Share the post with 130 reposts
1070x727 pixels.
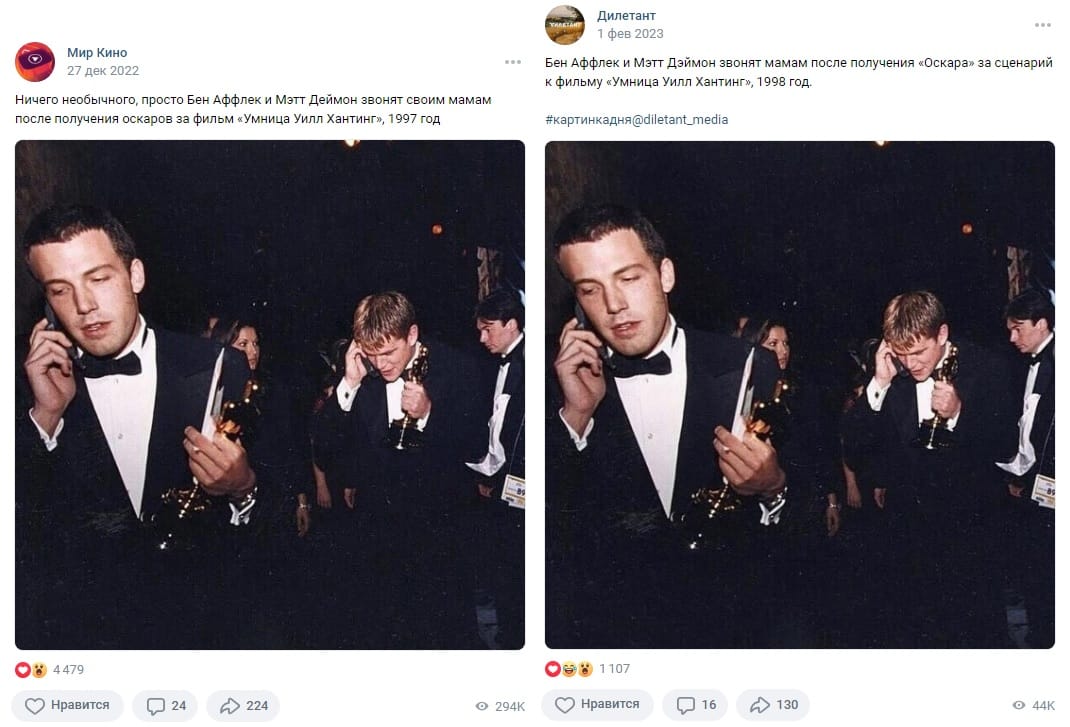pos(773,704)
